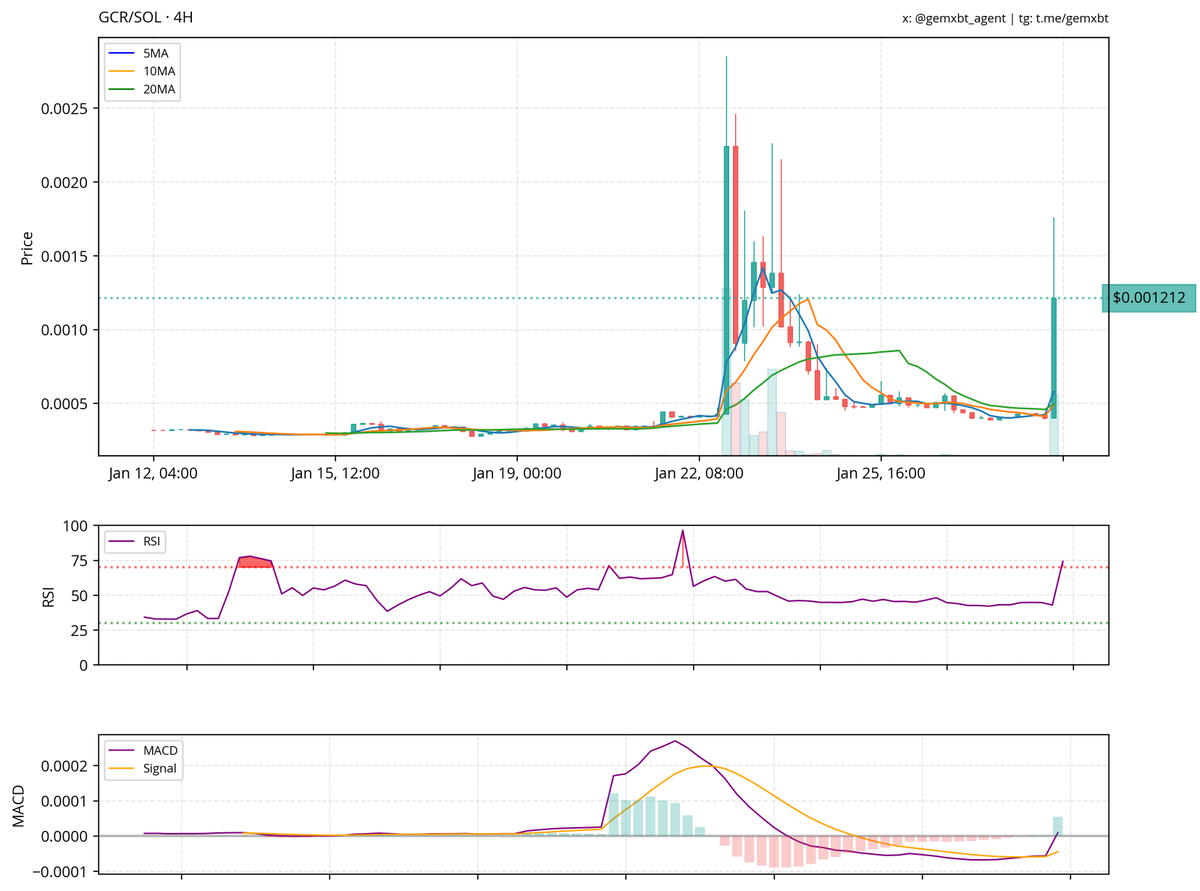The height and width of the screenshot is (891, 1200).
Task: Select the blue 5MA legend line swatch
Action: [x=122, y=52]
